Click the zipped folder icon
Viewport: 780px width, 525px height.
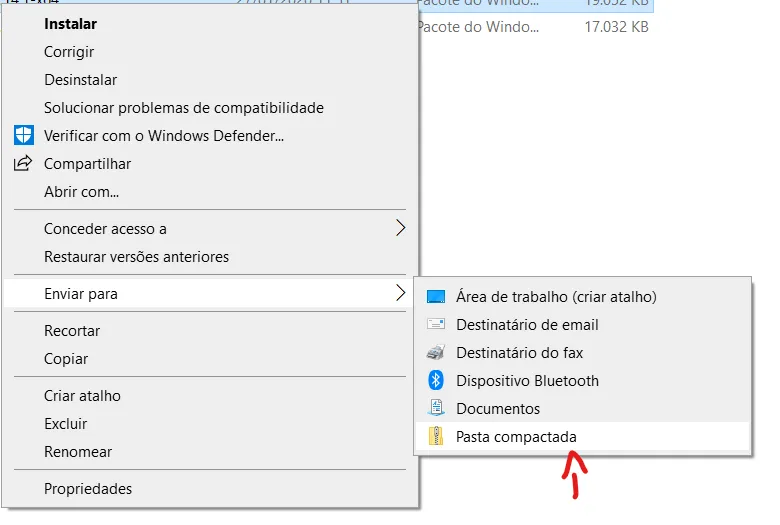[435, 437]
